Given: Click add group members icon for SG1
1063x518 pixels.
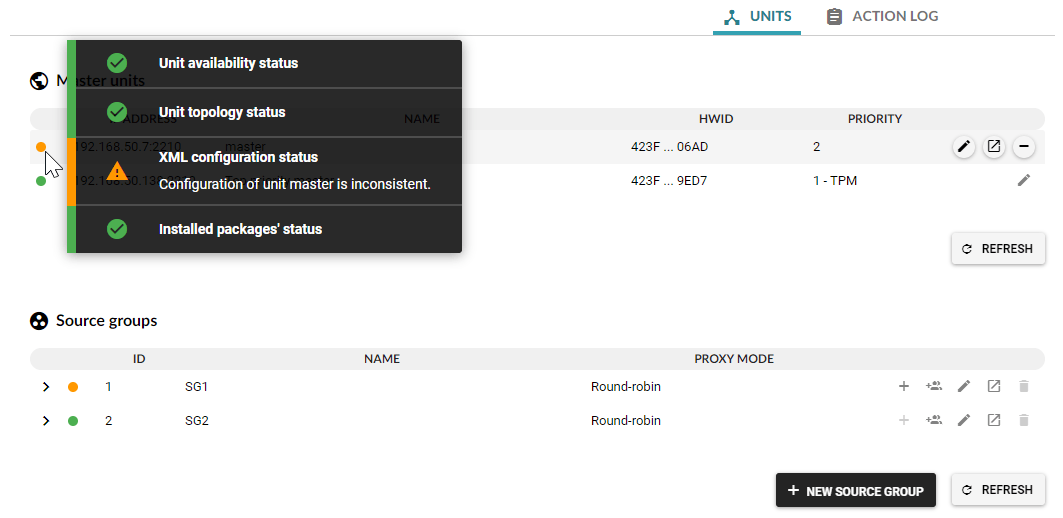Looking at the screenshot, I should pos(934,386).
